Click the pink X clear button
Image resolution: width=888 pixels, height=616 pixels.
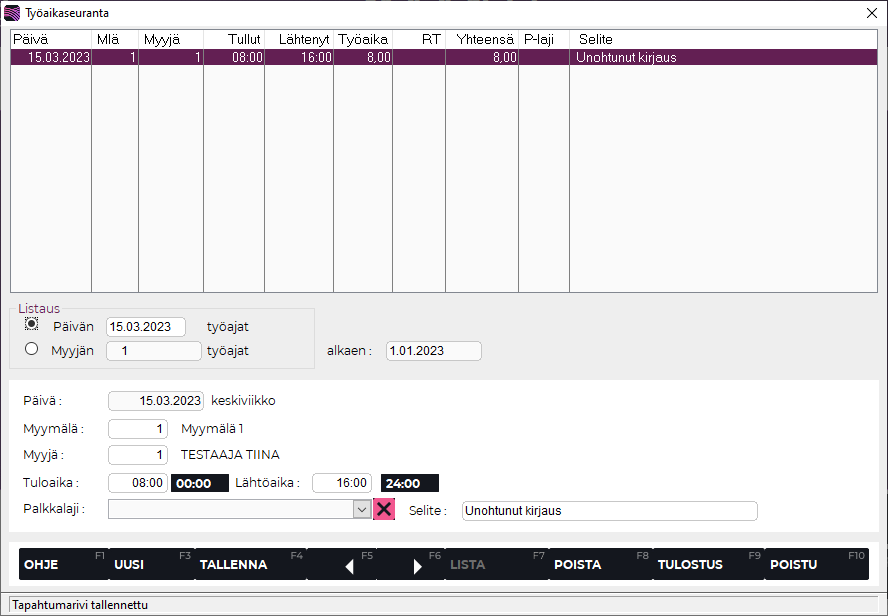(x=384, y=510)
